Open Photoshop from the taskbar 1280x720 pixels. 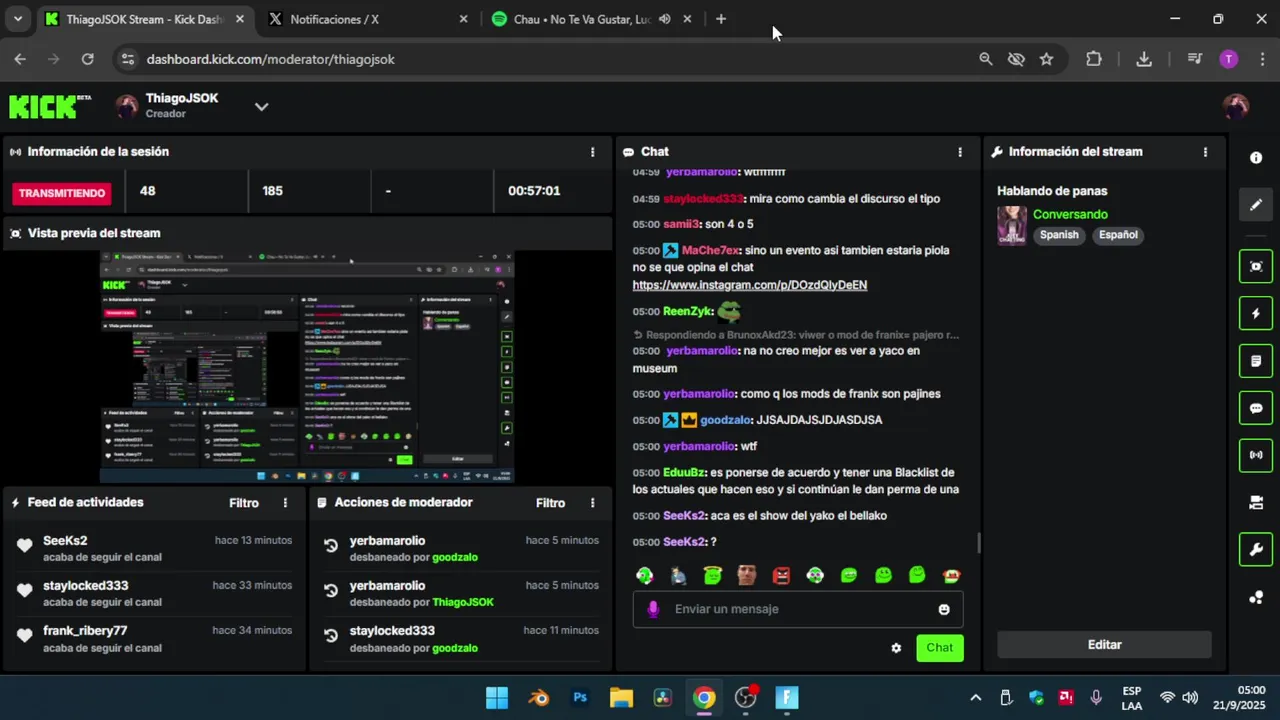(580, 698)
